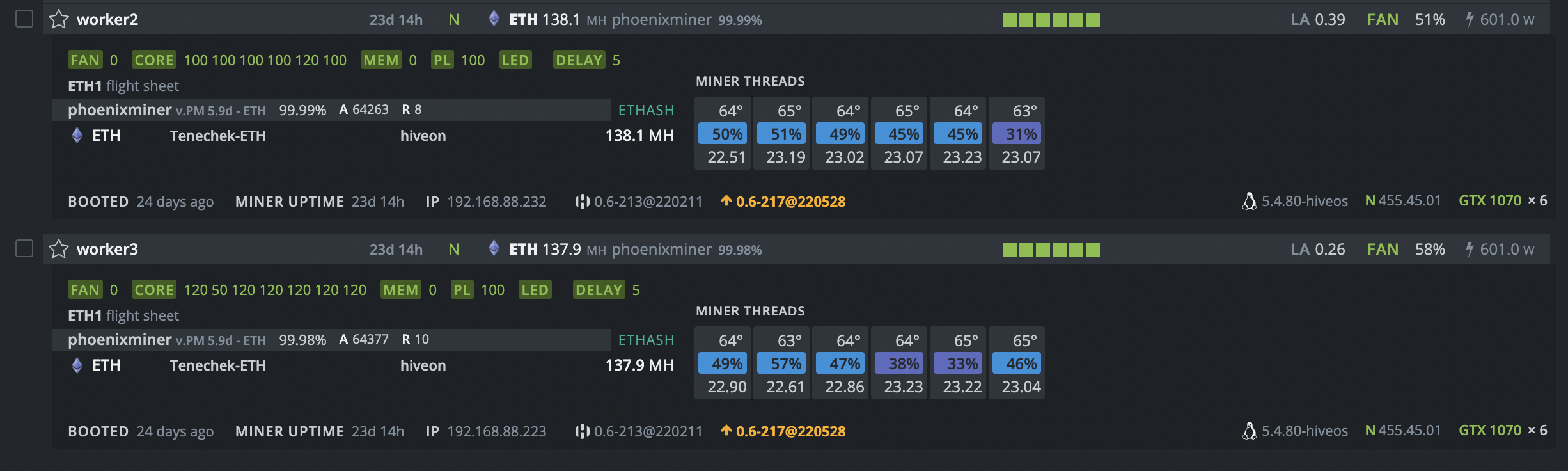Screen dimensions: 1568x471
Task: Open the worker2 rig name link
Action: [x=107, y=19]
